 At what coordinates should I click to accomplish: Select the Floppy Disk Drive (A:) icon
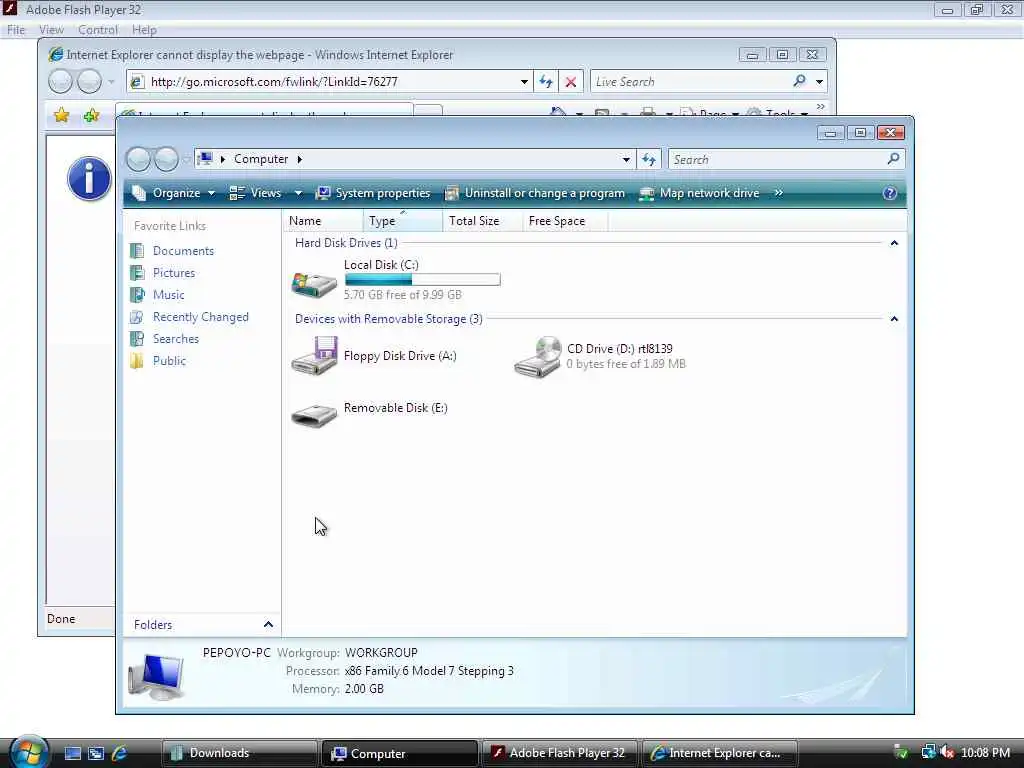pos(314,356)
